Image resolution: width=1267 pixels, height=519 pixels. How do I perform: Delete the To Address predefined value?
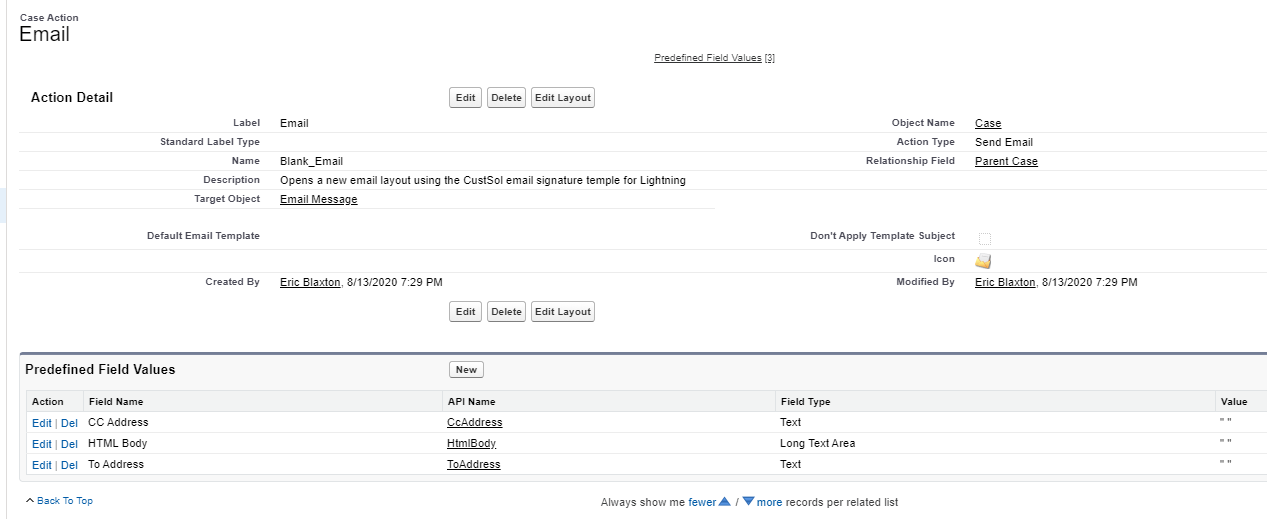tap(69, 465)
